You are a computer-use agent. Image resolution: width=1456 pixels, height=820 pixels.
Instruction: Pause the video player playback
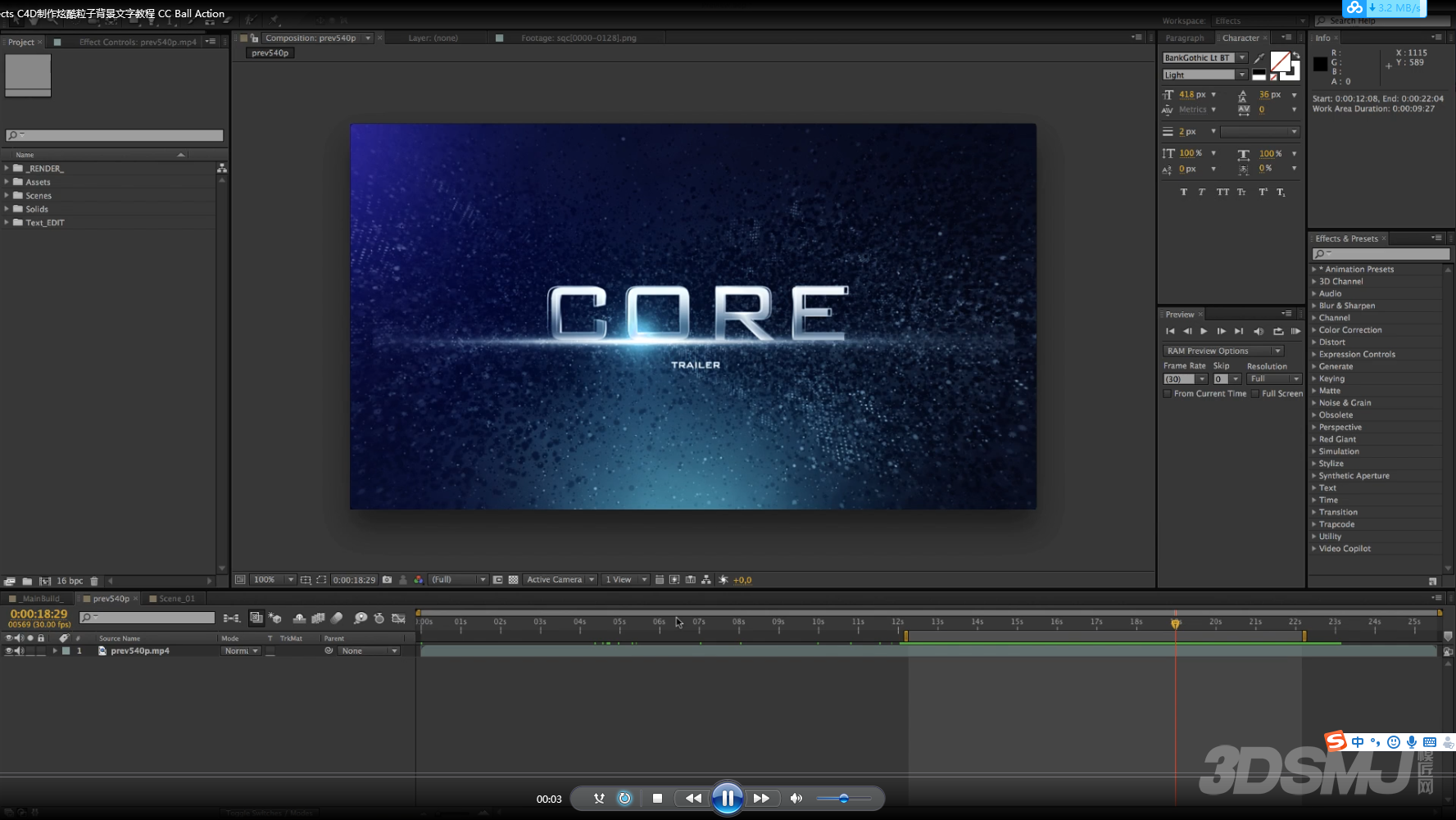pos(727,798)
